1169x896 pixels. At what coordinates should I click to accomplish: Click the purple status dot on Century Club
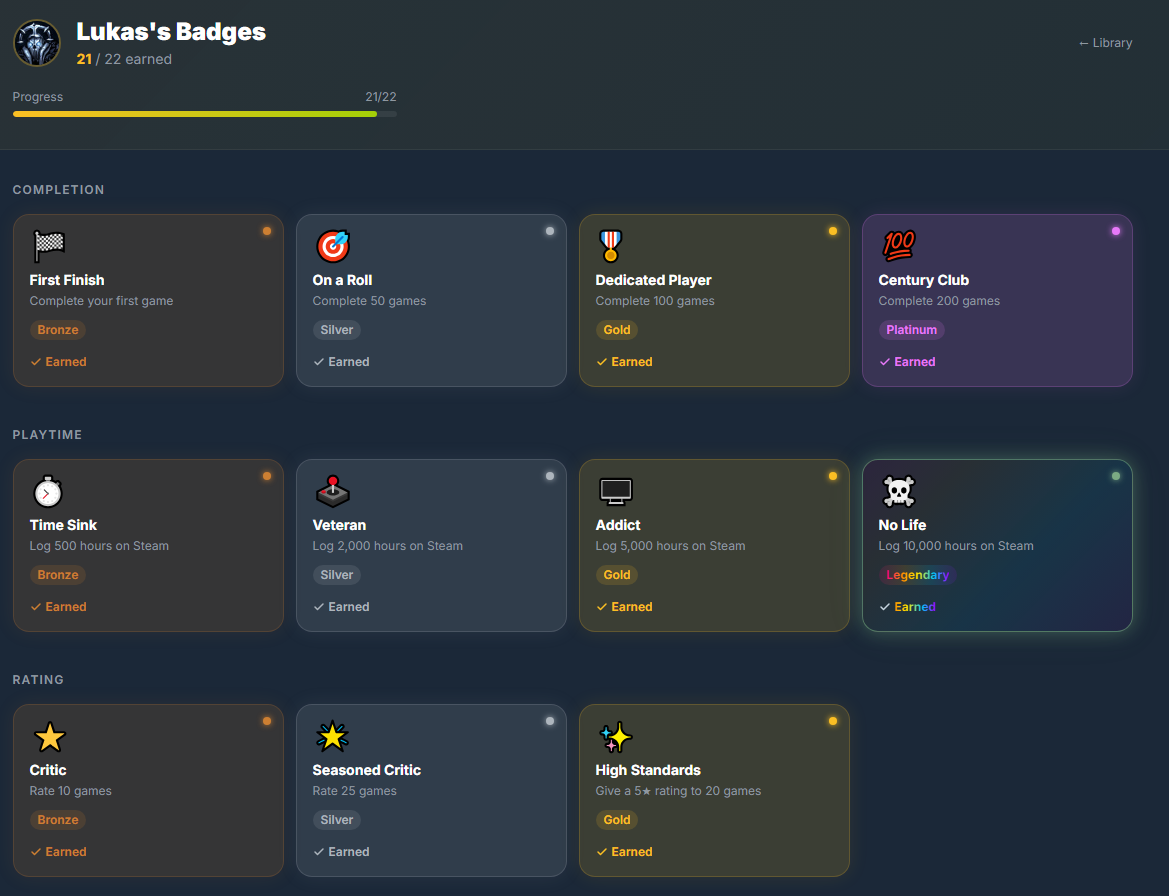[1115, 231]
